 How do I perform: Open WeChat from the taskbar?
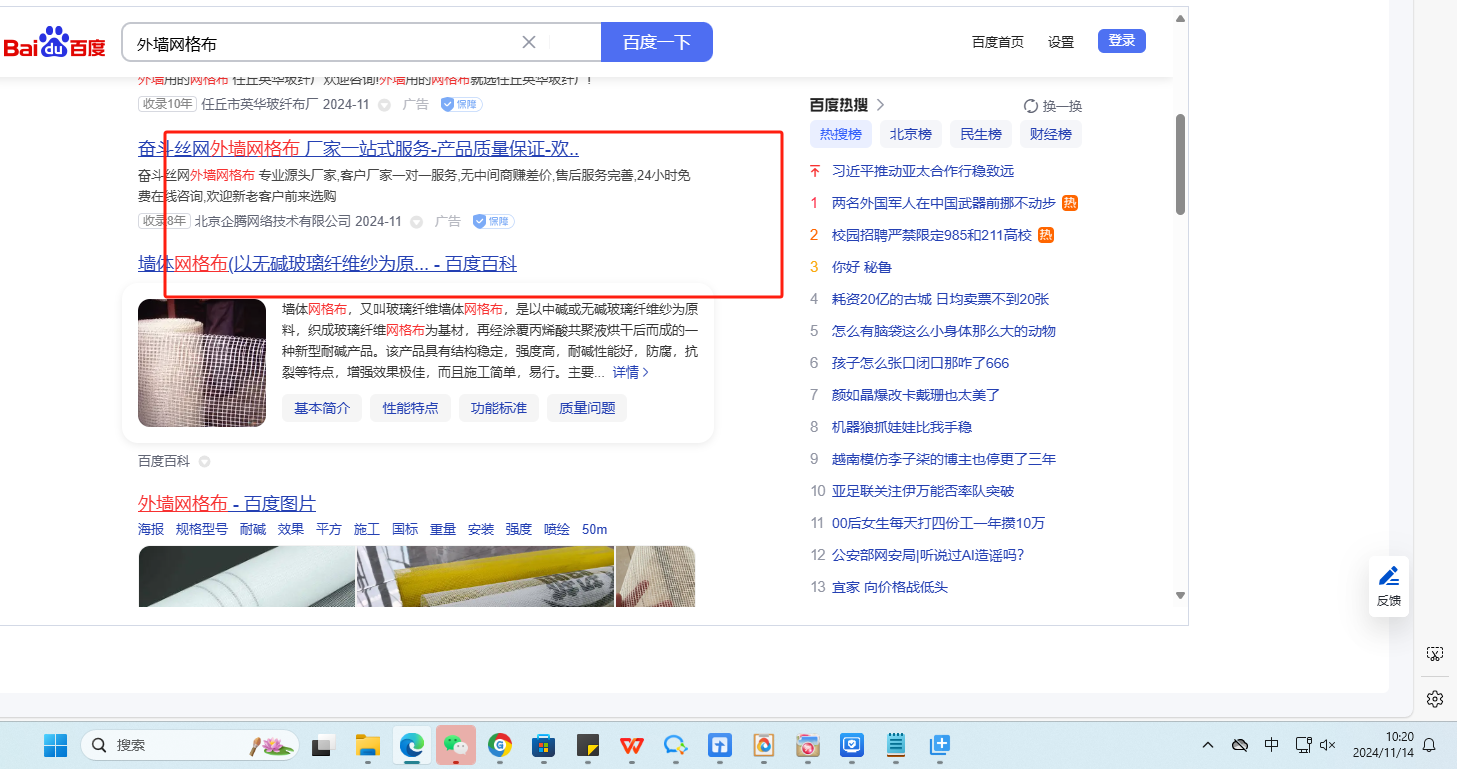point(456,745)
